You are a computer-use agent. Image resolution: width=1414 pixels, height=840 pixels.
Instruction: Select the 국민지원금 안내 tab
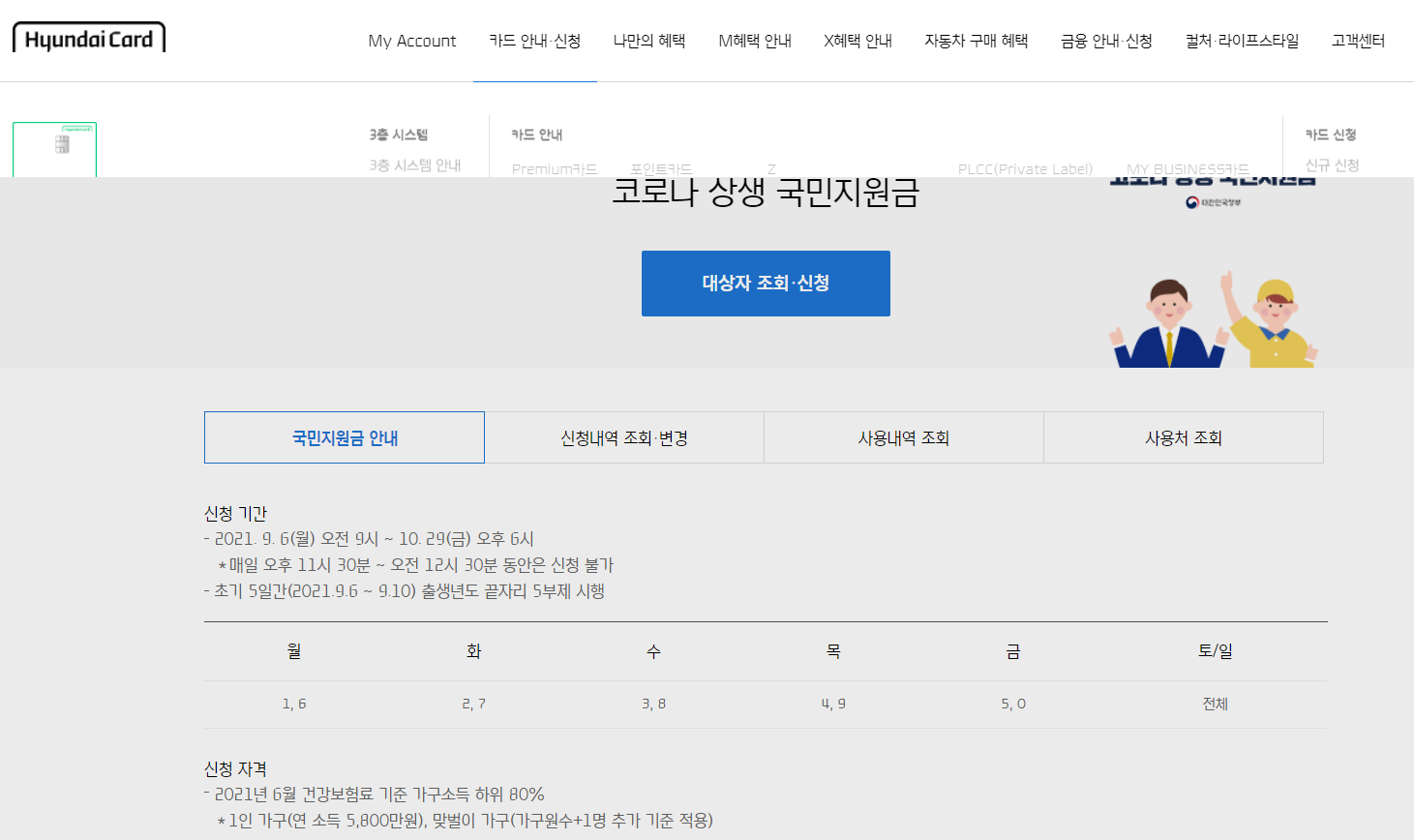344,437
